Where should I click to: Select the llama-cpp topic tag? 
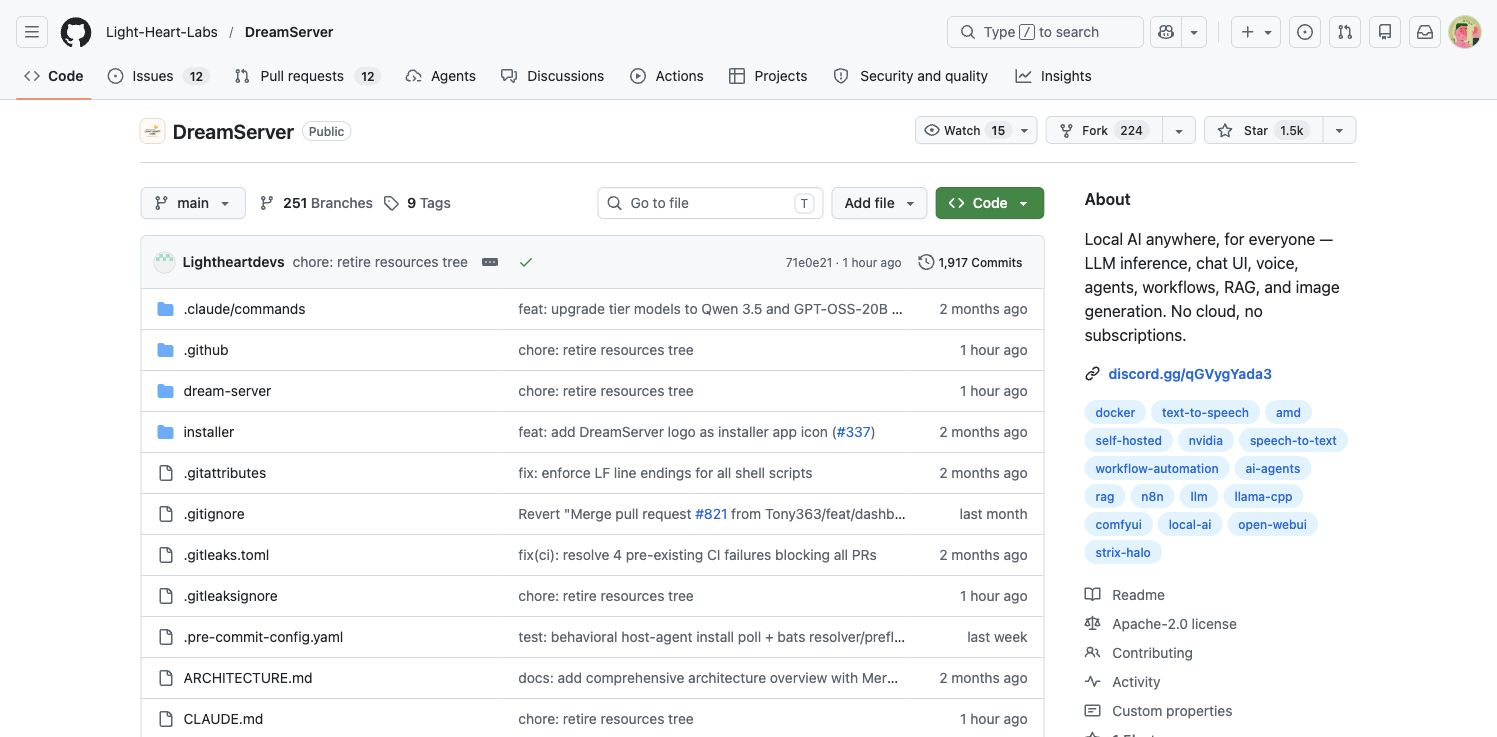click(x=1262, y=496)
